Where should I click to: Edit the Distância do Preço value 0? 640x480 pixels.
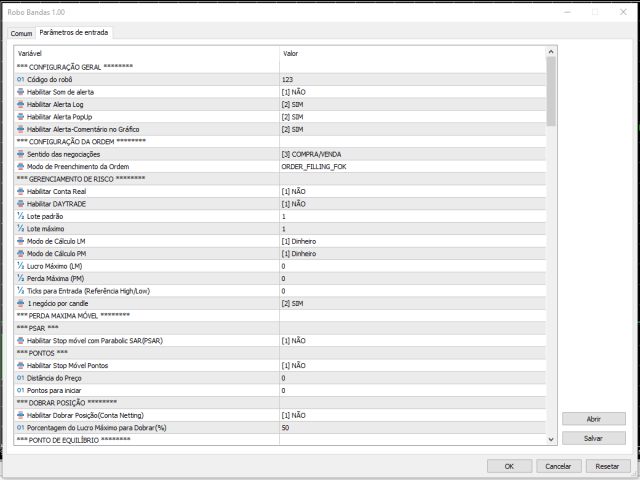coord(413,378)
